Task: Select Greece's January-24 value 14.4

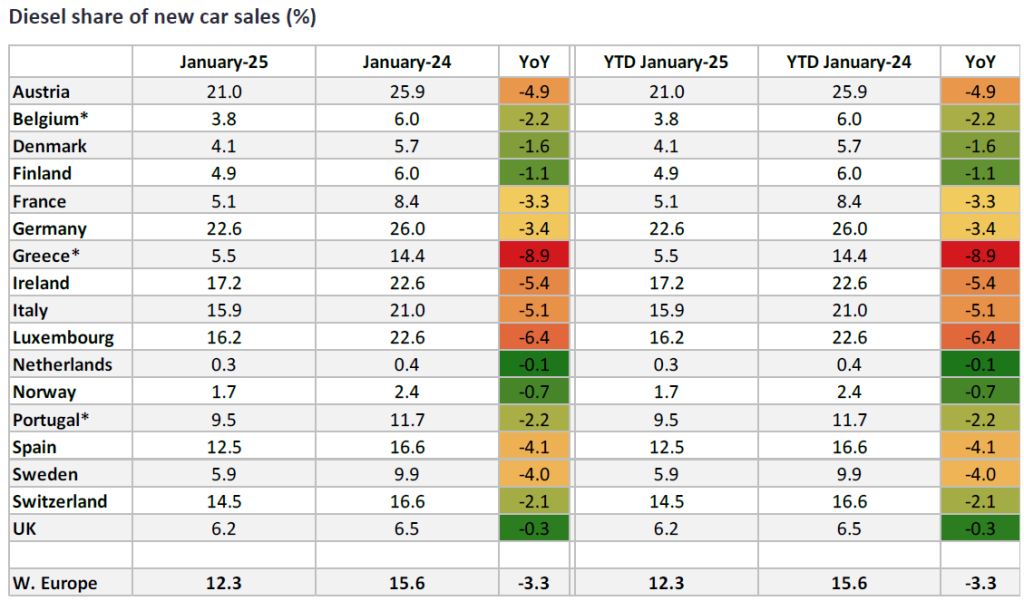Action: point(407,256)
